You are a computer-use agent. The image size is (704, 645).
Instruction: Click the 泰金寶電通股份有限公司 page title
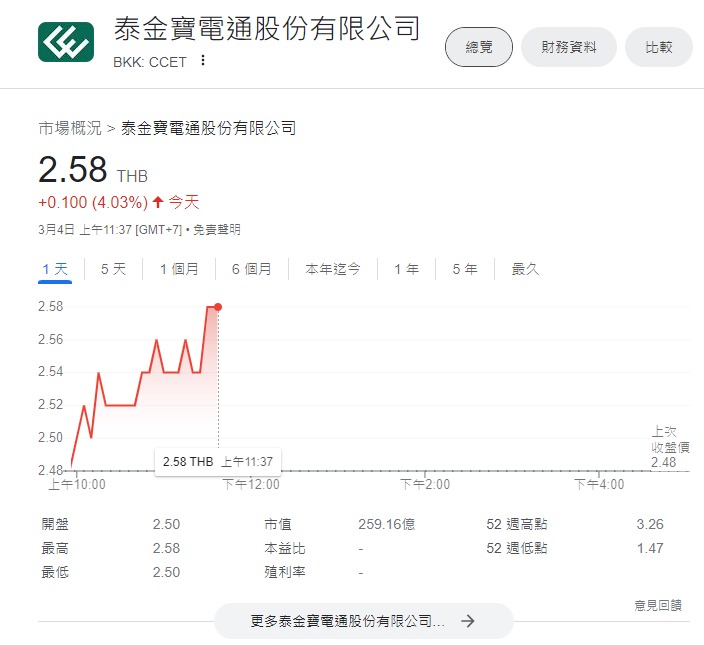[267, 28]
